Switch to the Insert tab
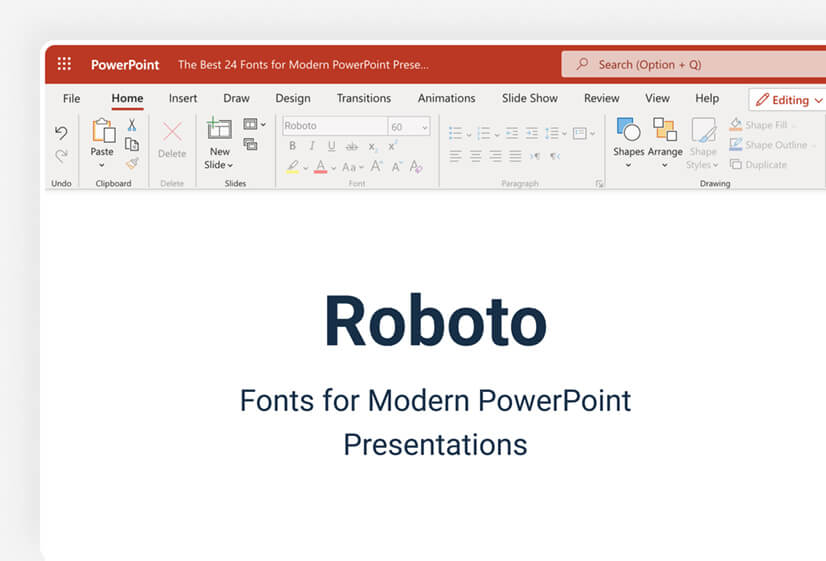826x561 pixels. (183, 99)
